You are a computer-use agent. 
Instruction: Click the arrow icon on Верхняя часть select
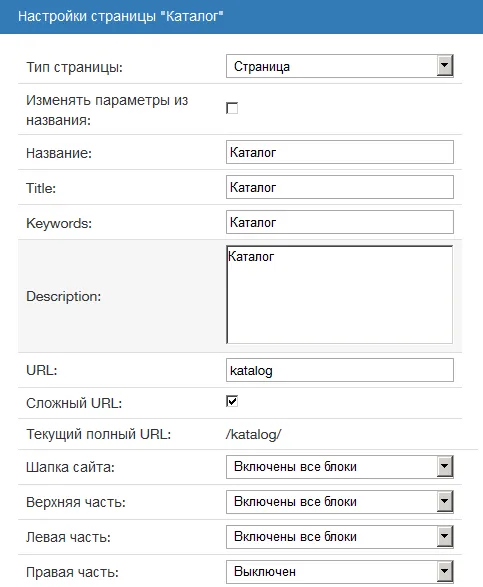[445, 502]
